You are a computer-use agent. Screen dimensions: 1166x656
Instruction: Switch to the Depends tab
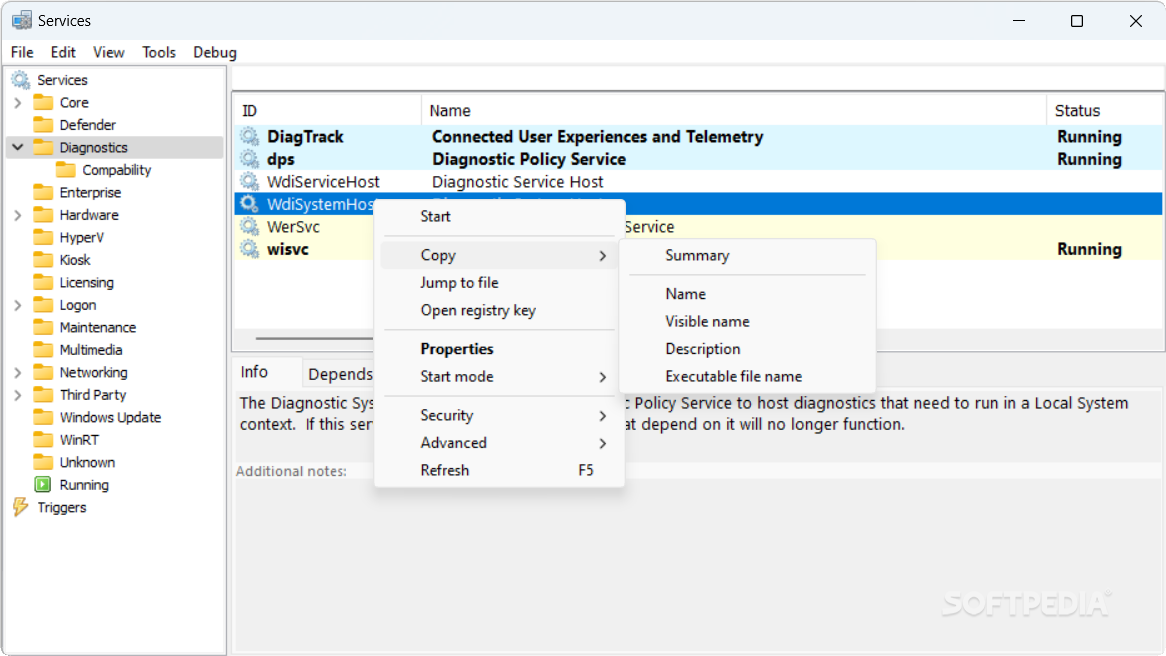[x=340, y=374]
